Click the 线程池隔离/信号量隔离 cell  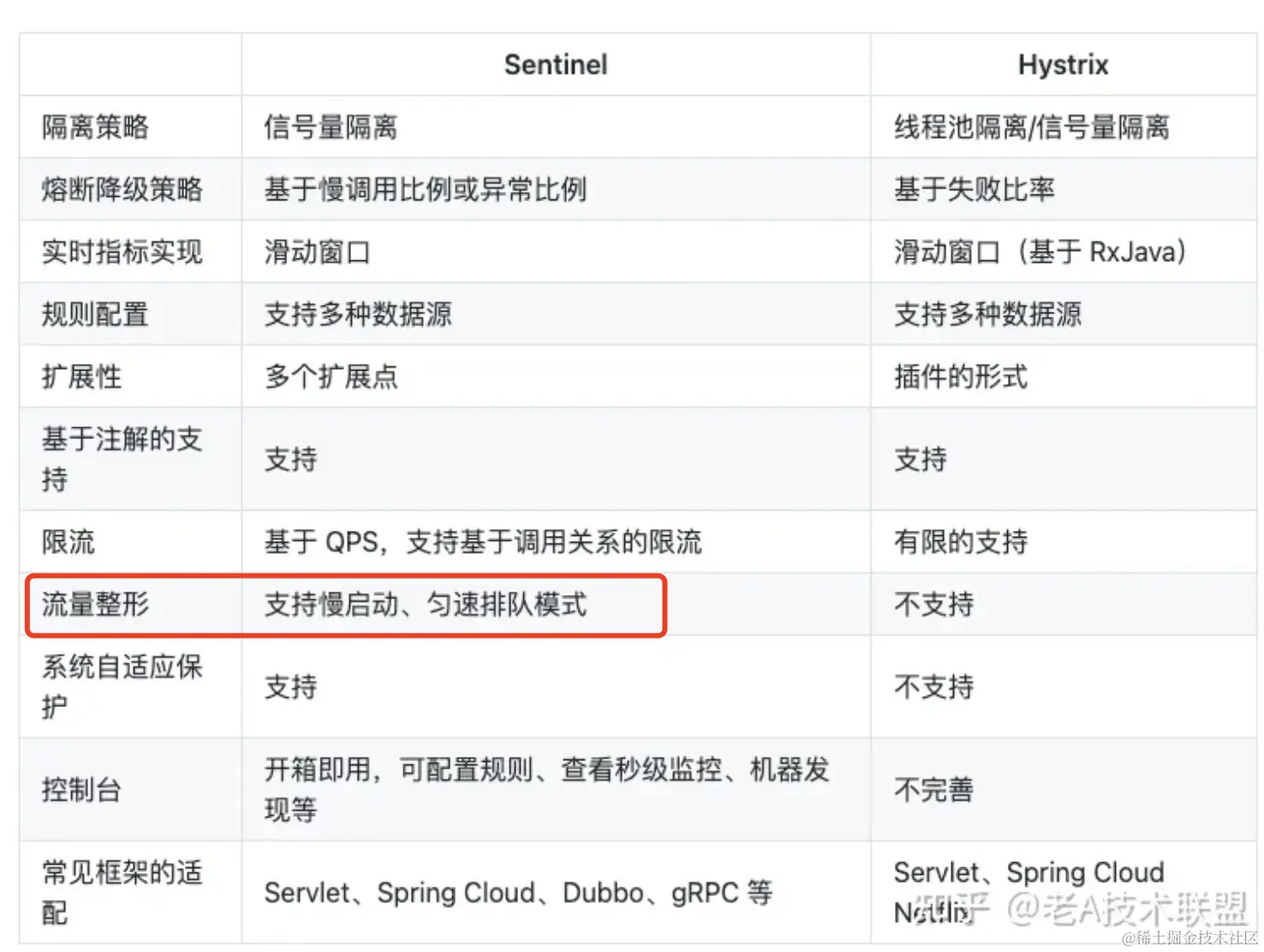[1064, 127]
